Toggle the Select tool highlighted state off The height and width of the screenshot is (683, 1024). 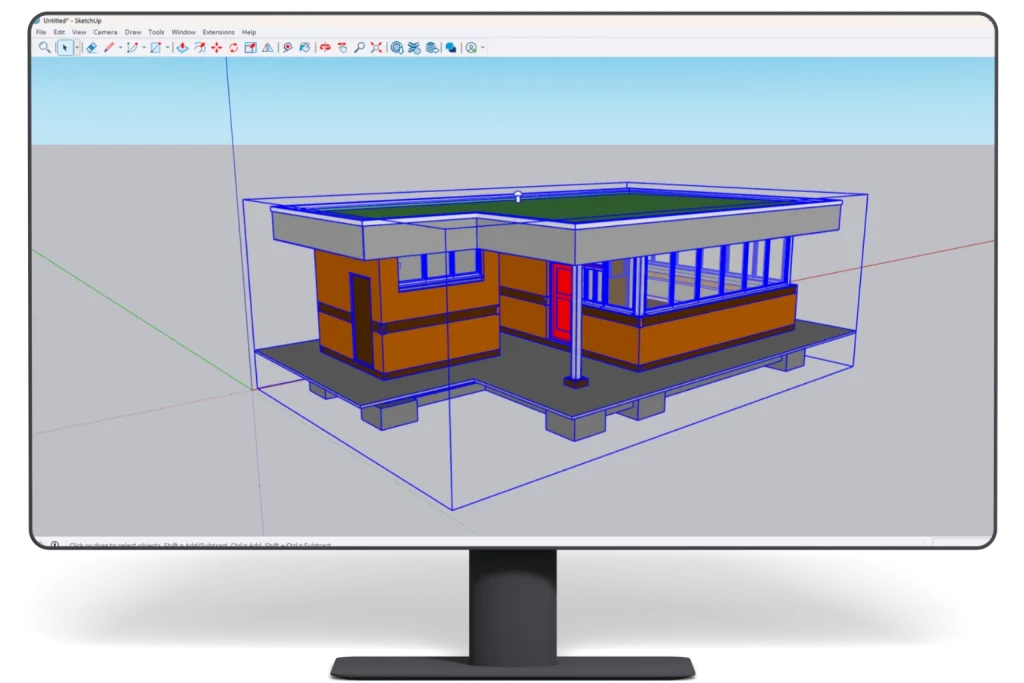tap(66, 47)
